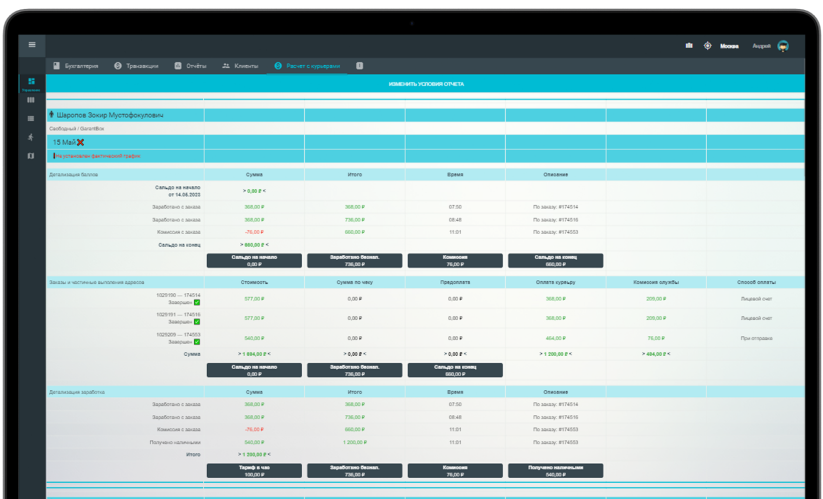Open the columns view icon in sidebar
The image size is (823, 499).
coord(31,100)
